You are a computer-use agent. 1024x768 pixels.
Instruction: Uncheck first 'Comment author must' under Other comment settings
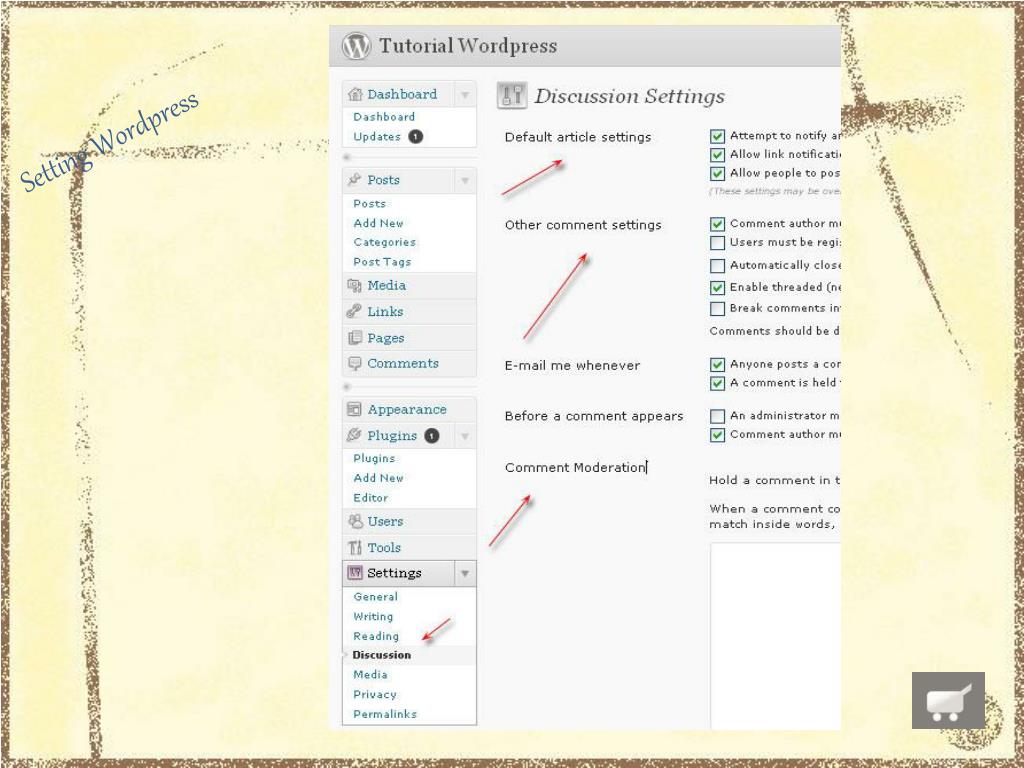(717, 224)
